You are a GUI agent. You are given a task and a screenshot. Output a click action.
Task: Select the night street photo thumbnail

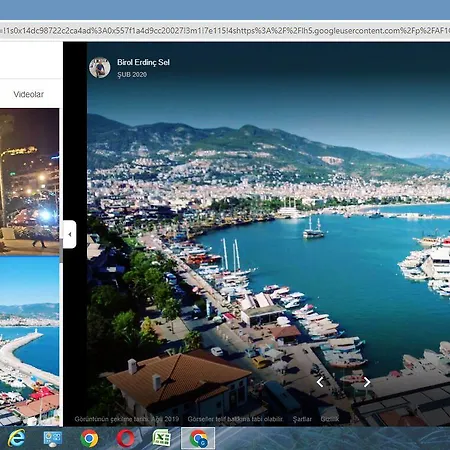pos(29,182)
